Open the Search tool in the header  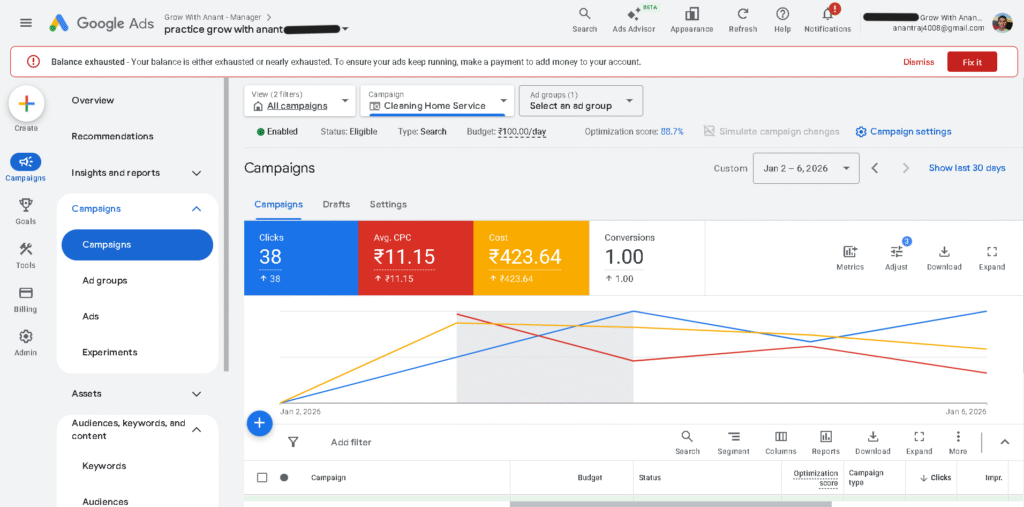click(x=584, y=20)
